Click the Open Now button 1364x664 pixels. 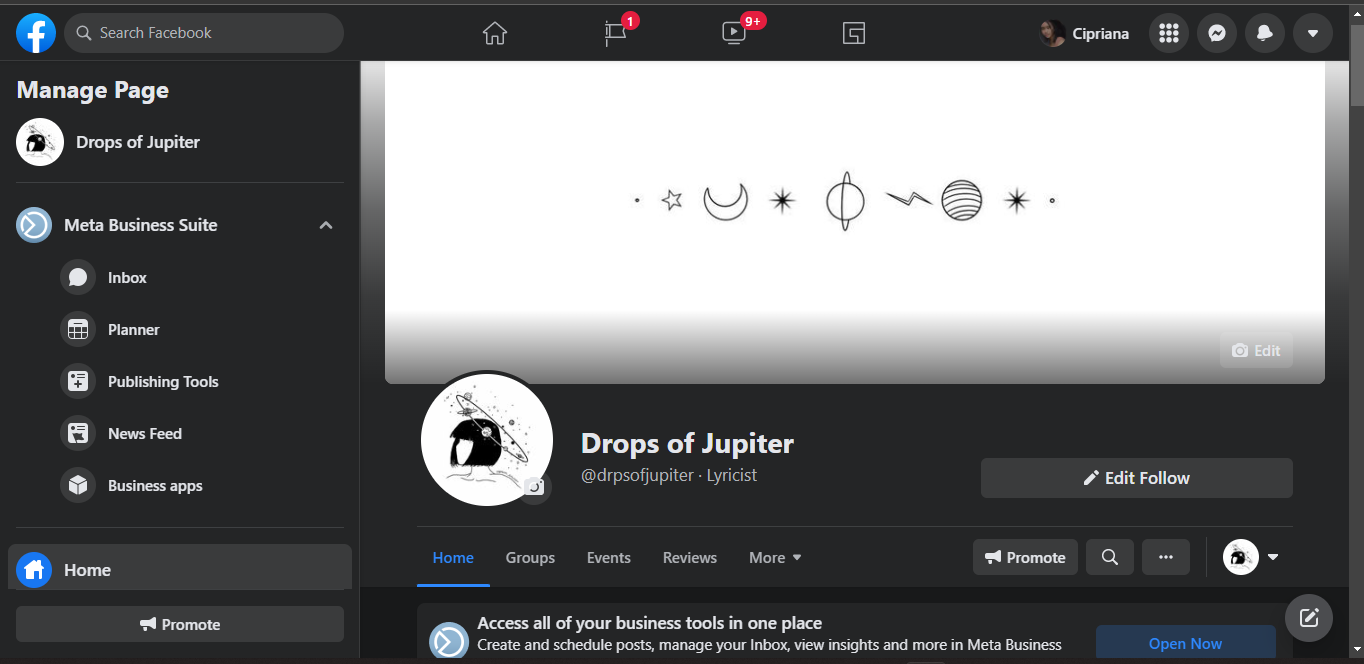(1186, 643)
